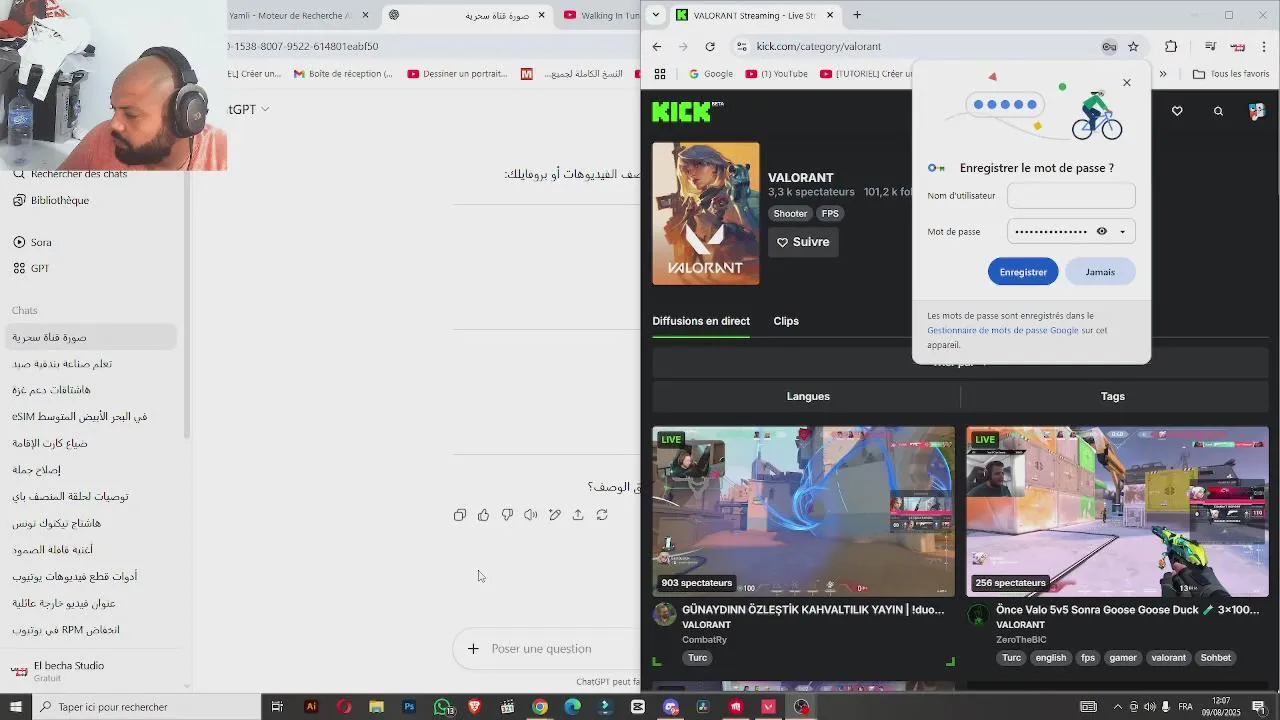1280x720 pixels.
Task: Show hidden system tray icons
Action: click(1118, 707)
